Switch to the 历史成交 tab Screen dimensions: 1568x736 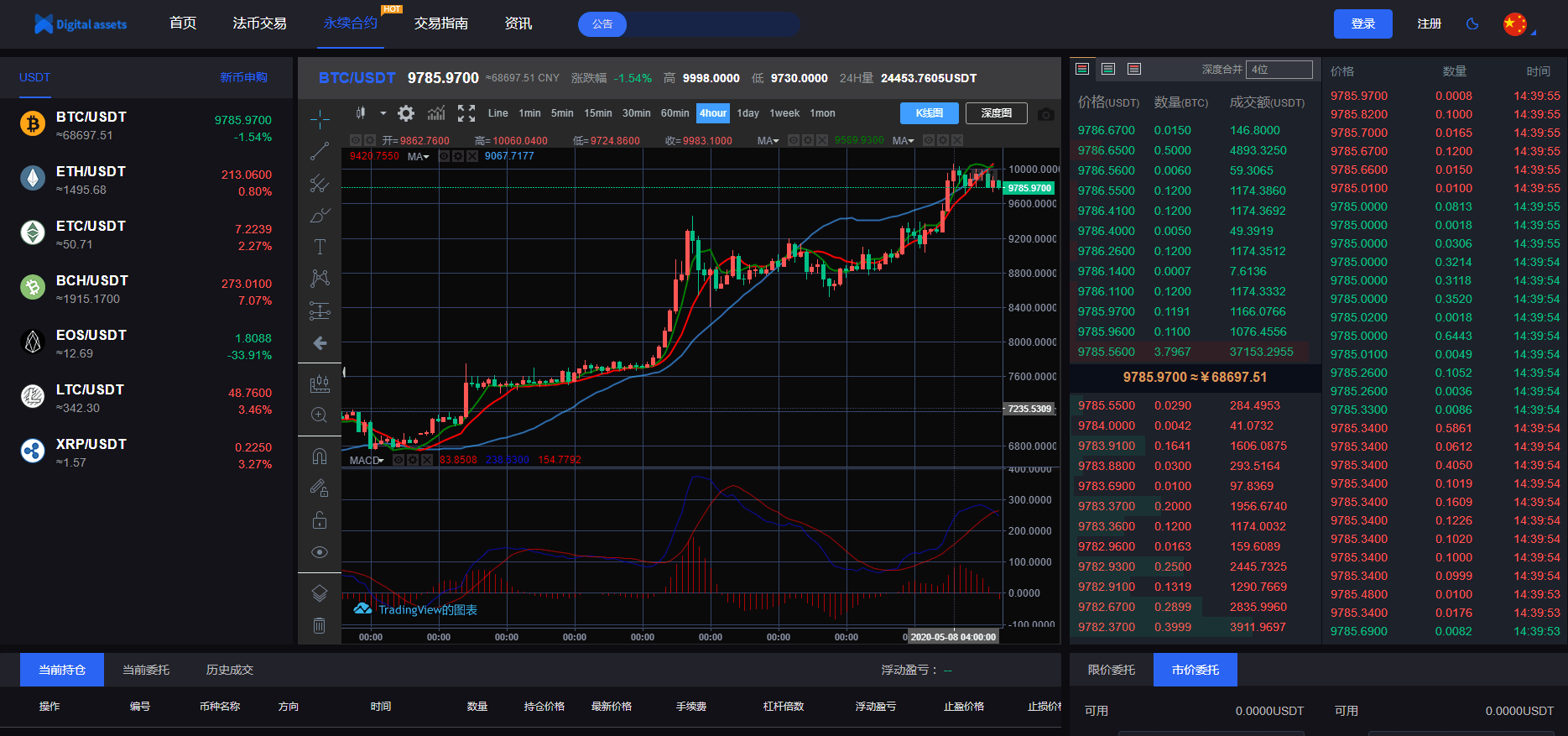pos(230,670)
